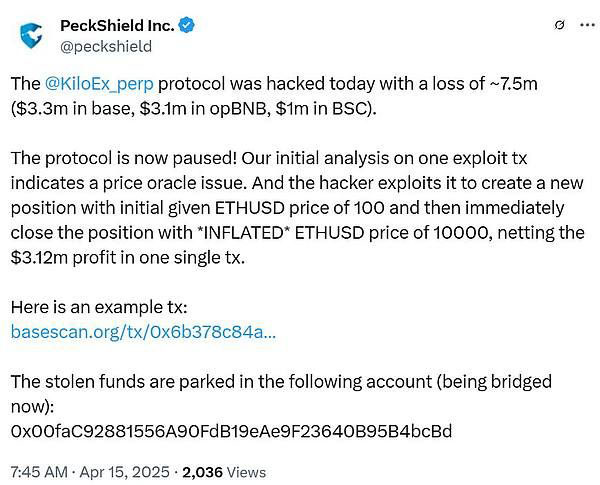The image size is (600, 485).
Task: Visit the @peckshield handle
Action: click(106, 47)
